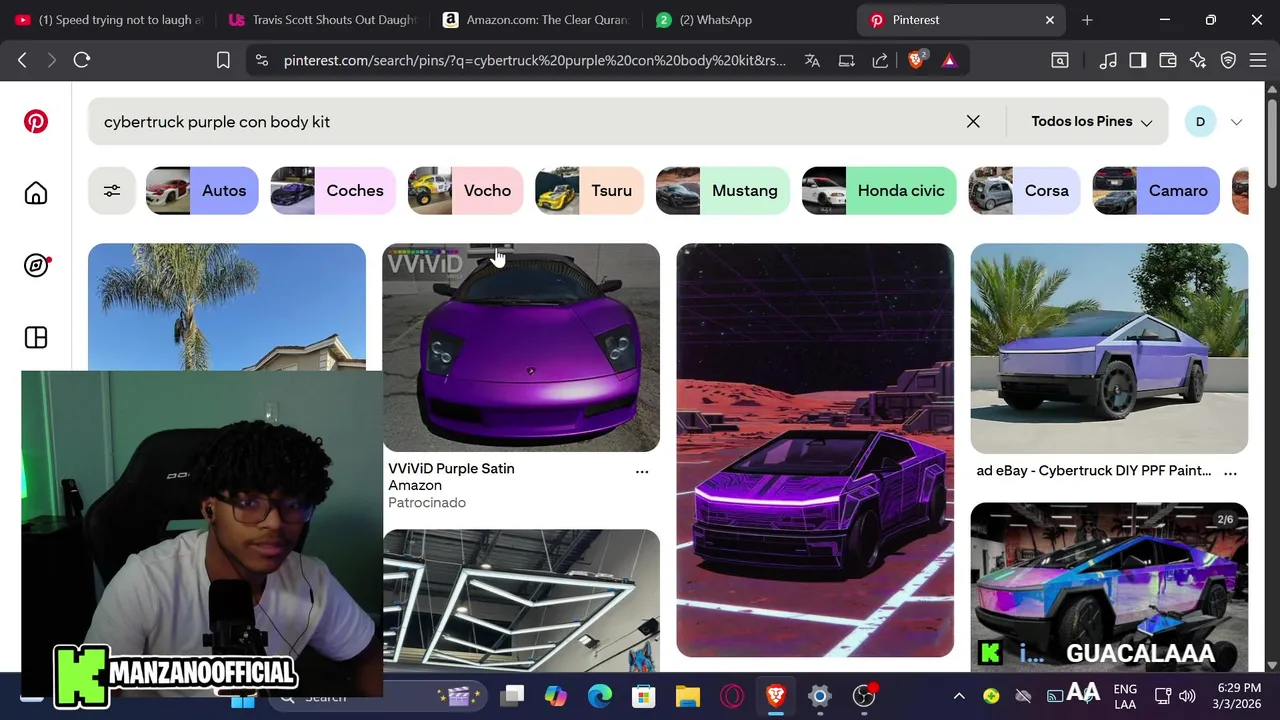The height and width of the screenshot is (720, 1280).
Task: Open the Leo AI sparkle icon
Action: tap(1198, 61)
